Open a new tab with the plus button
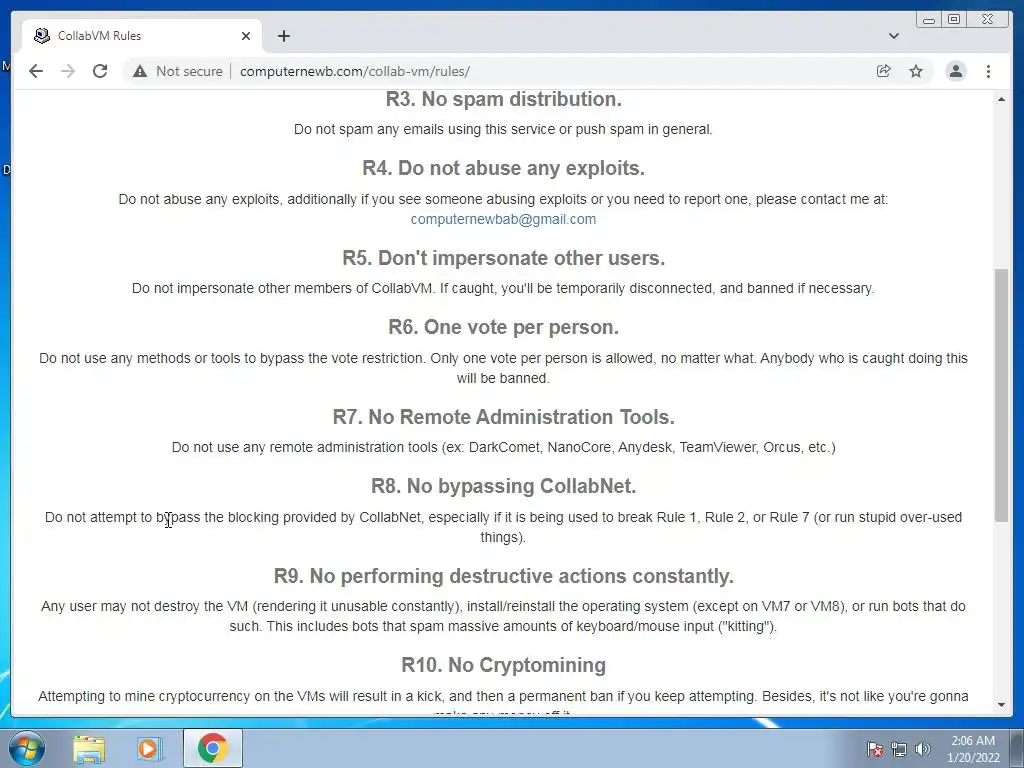 [x=283, y=36]
